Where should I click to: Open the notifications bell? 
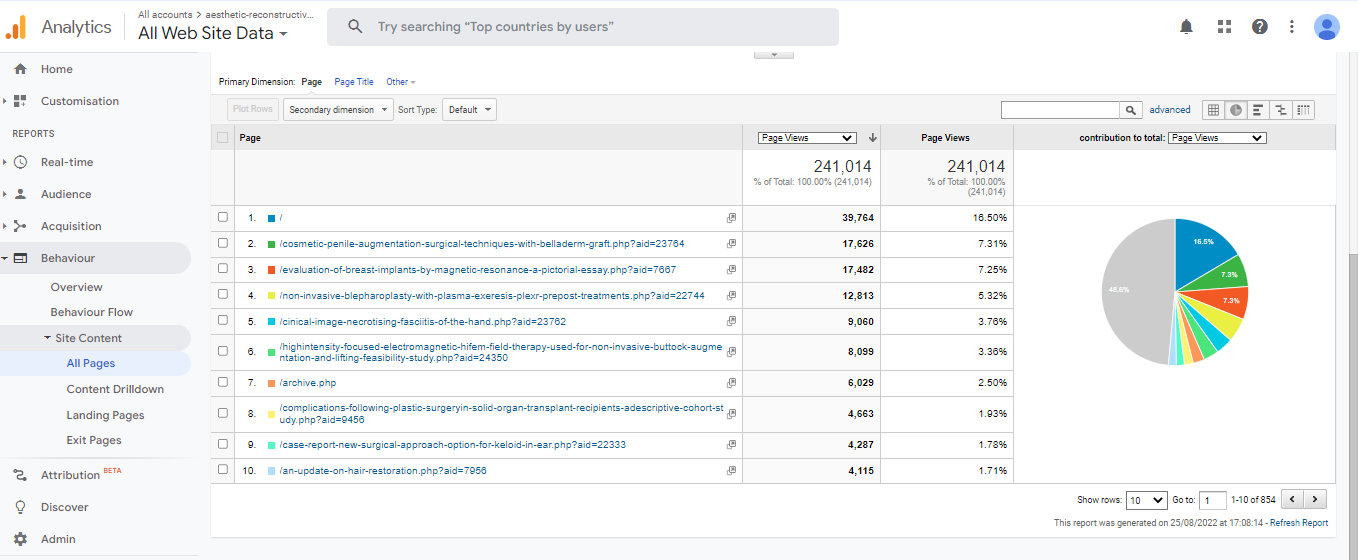[1186, 27]
